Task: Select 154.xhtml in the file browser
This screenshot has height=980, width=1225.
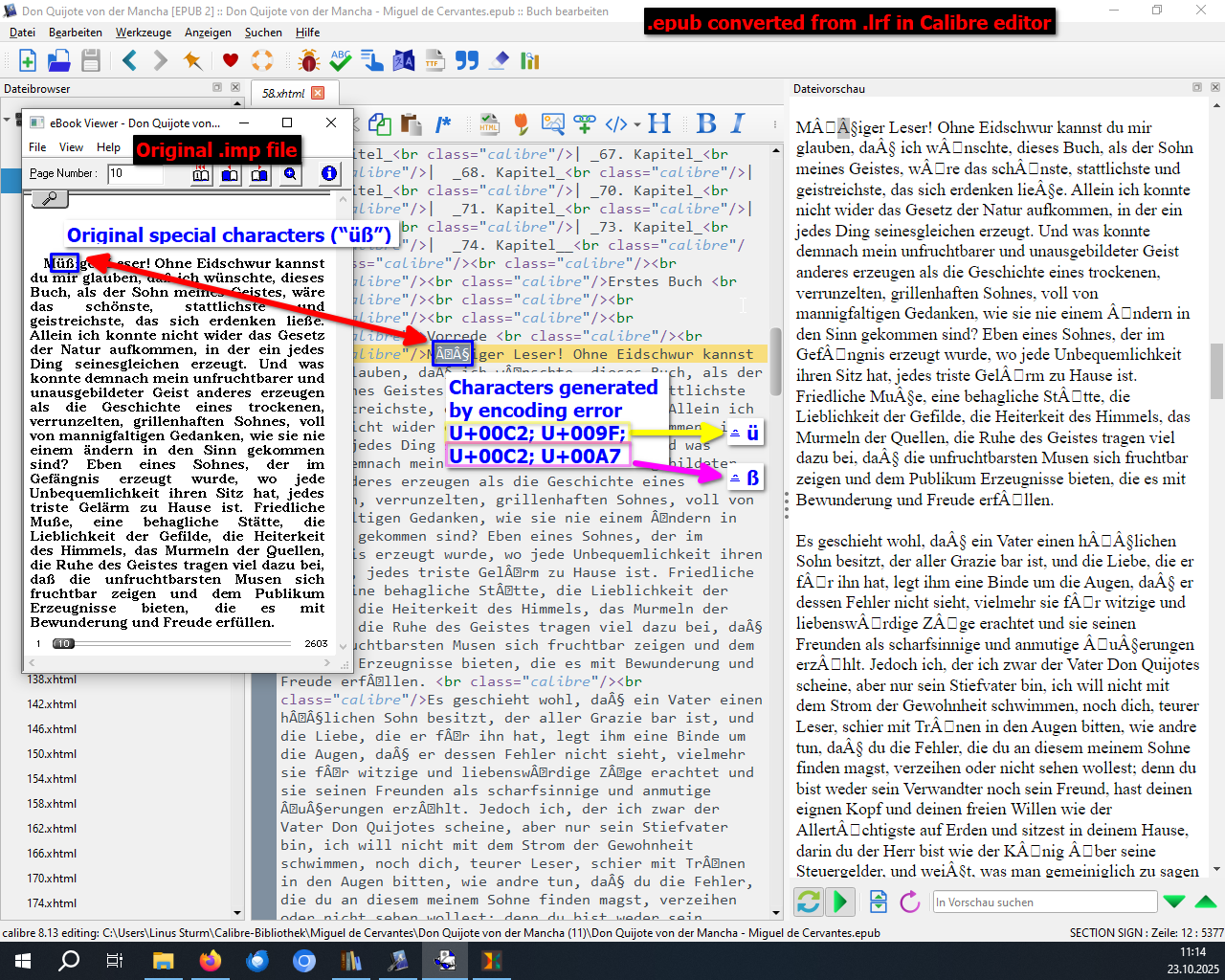Action: point(52,779)
